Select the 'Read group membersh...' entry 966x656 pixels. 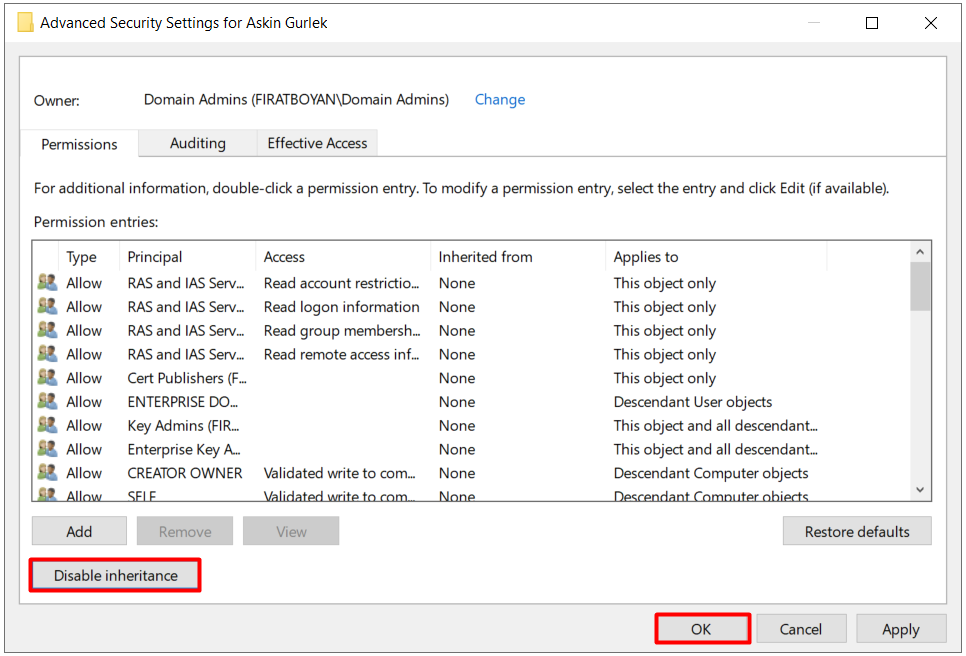(x=342, y=330)
